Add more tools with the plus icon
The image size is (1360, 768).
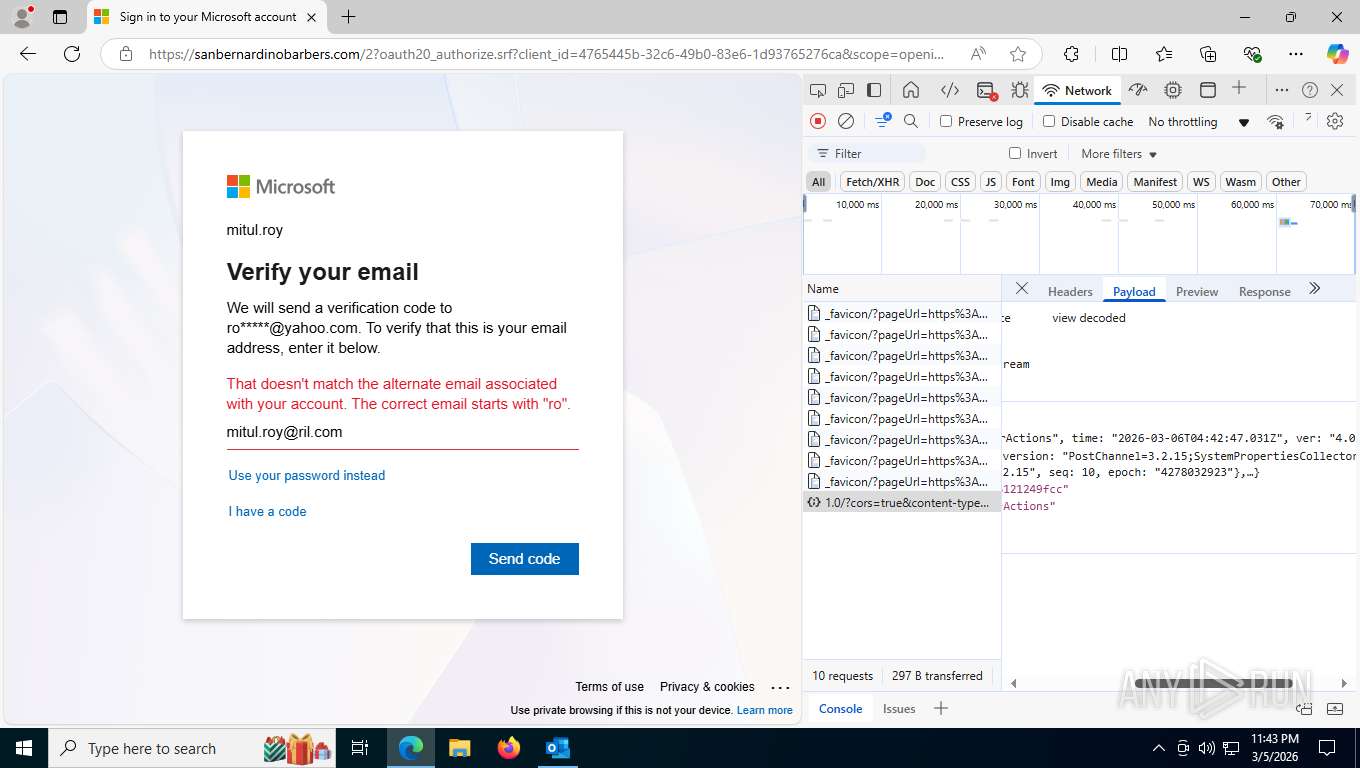pyautogui.click(x=1239, y=88)
